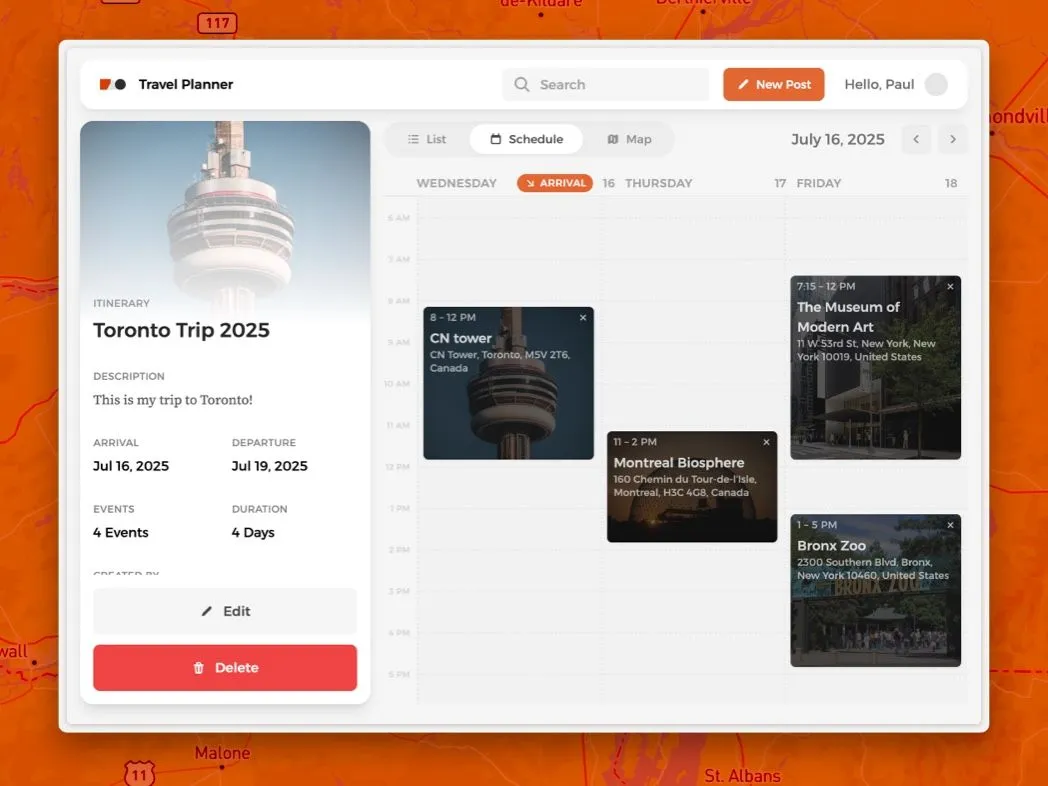Close the Montreal Biosphere event card

click(x=766, y=442)
